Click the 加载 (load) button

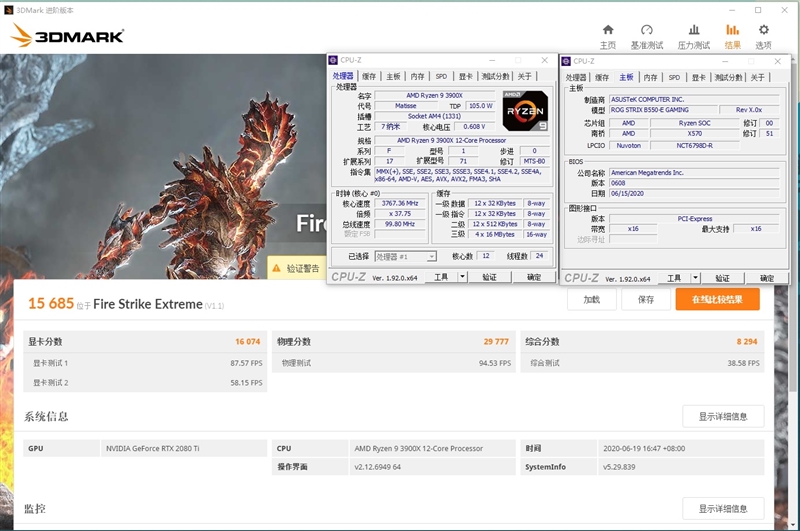pyautogui.click(x=592, y=299)
